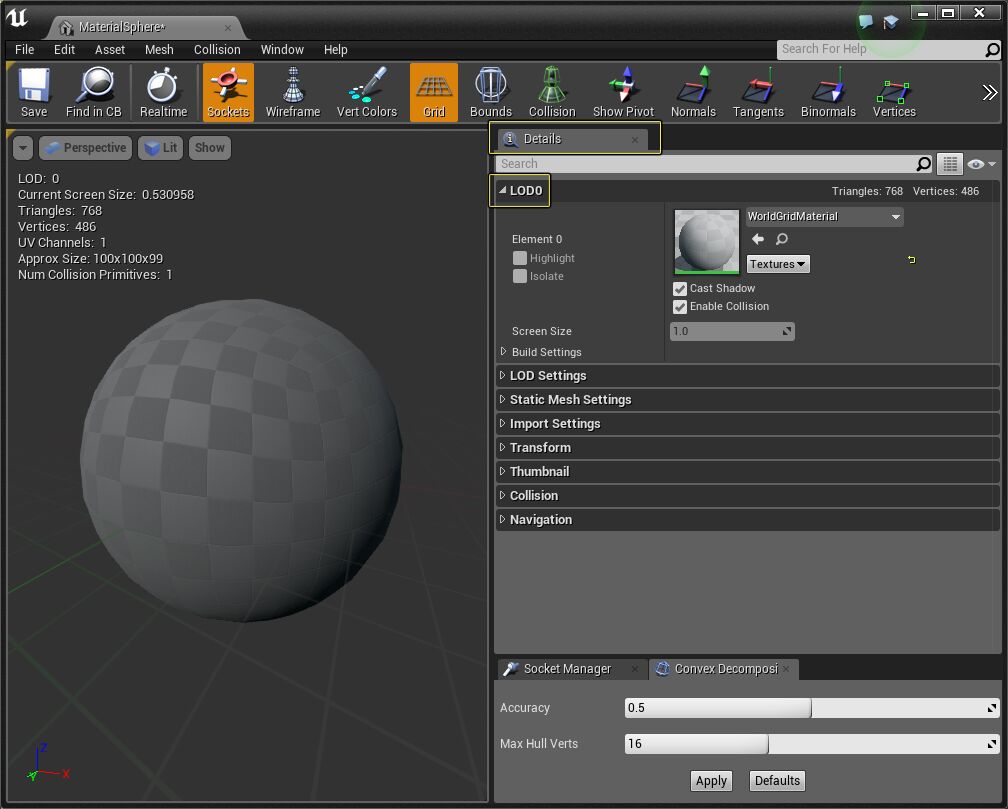Image resolution: width=1008 pixels, height=809 pixels.
Task: Expand the Transform section in Details
Action: 541,447
